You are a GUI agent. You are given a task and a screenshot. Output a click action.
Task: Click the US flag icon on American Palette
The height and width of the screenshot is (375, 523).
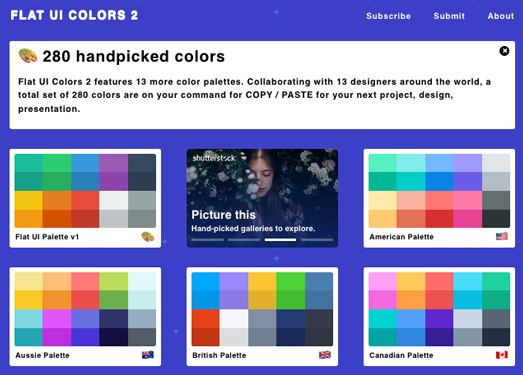(x=502, y=237)
